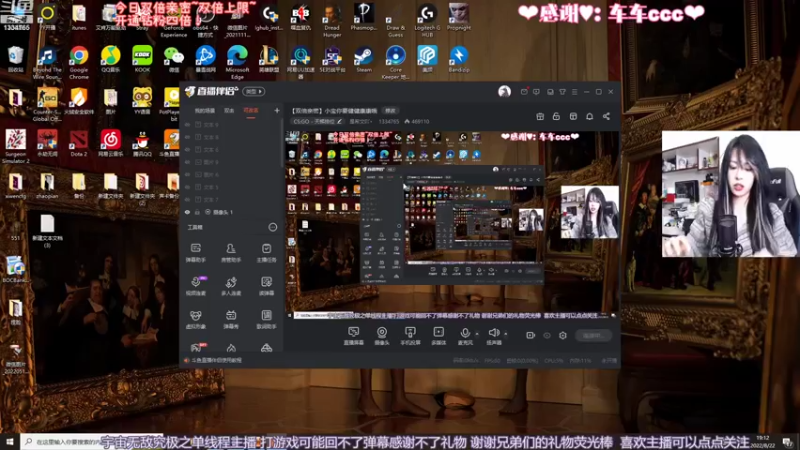The width and height of the screenshot is (800, 450).
Task: Toggle the lock on 摄像头 1 source
Action: click(x=197, y=212)
